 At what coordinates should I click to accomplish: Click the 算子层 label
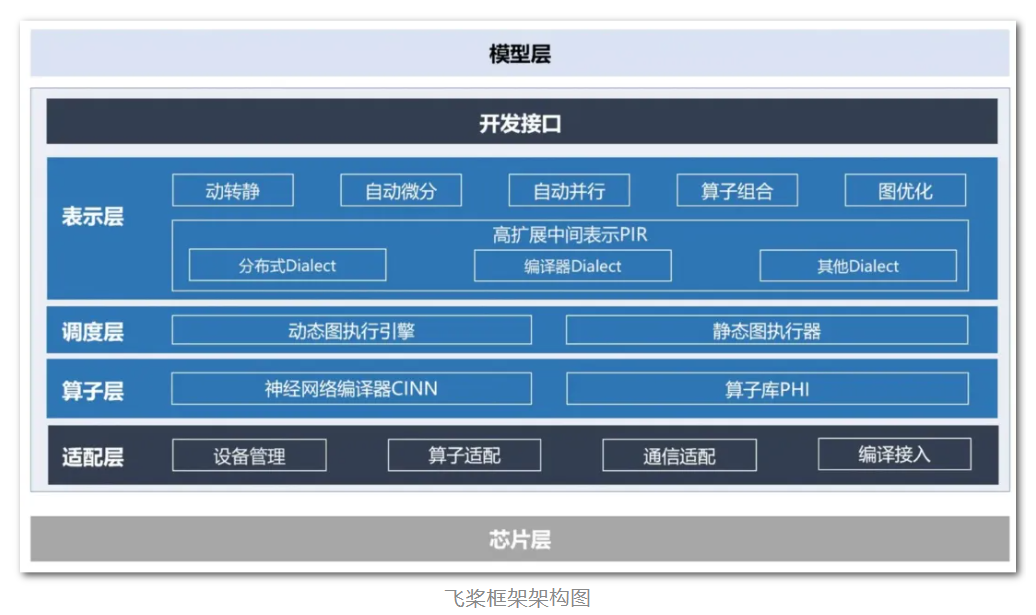tap(92, 390)
